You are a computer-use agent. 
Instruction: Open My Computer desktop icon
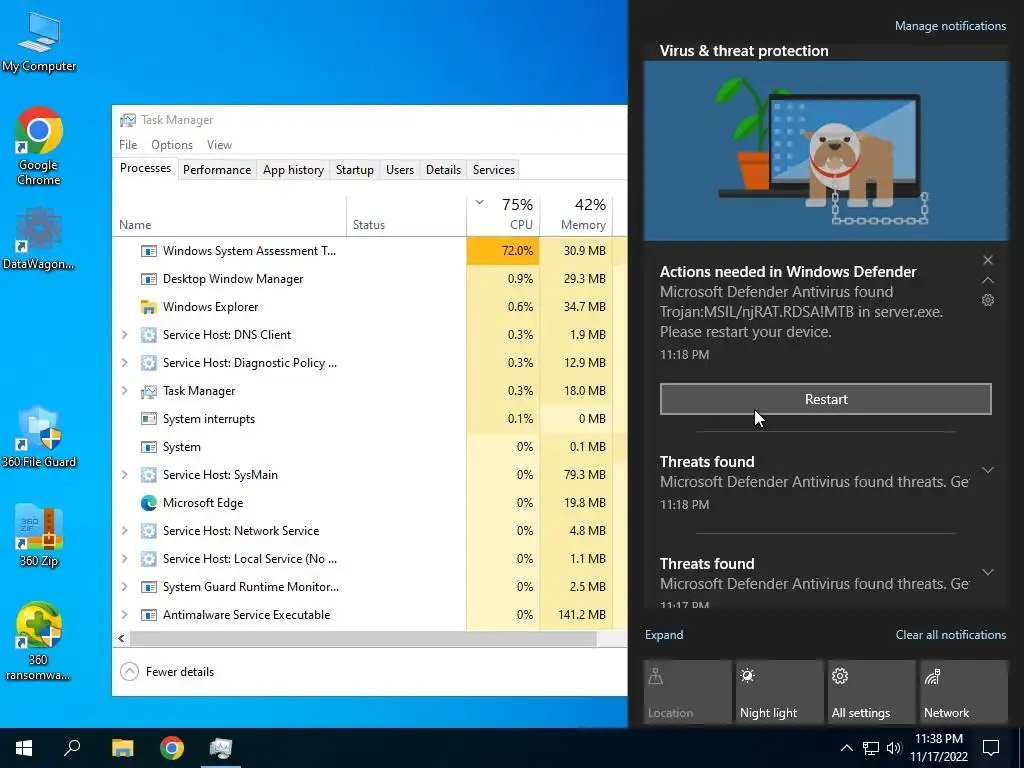(39, 42)
